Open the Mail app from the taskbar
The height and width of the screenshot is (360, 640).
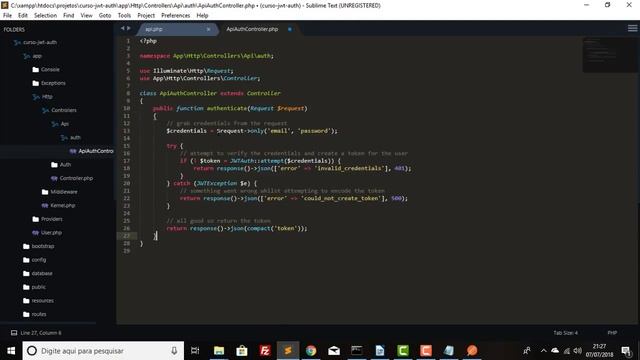tap(334, 351)
